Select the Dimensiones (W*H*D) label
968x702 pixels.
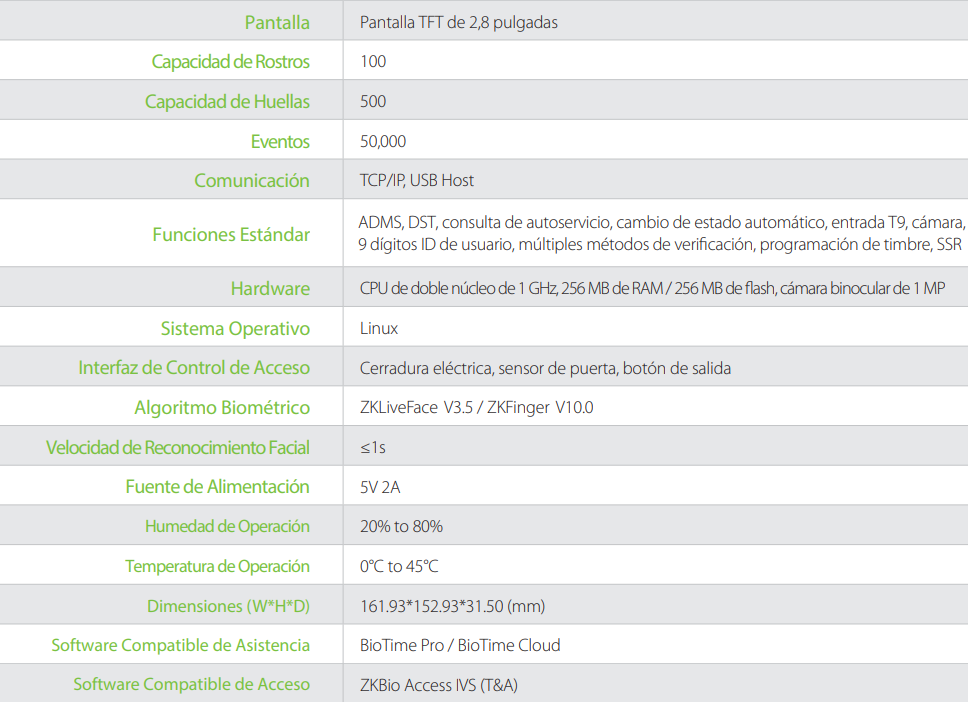click(x=228, y=606)
